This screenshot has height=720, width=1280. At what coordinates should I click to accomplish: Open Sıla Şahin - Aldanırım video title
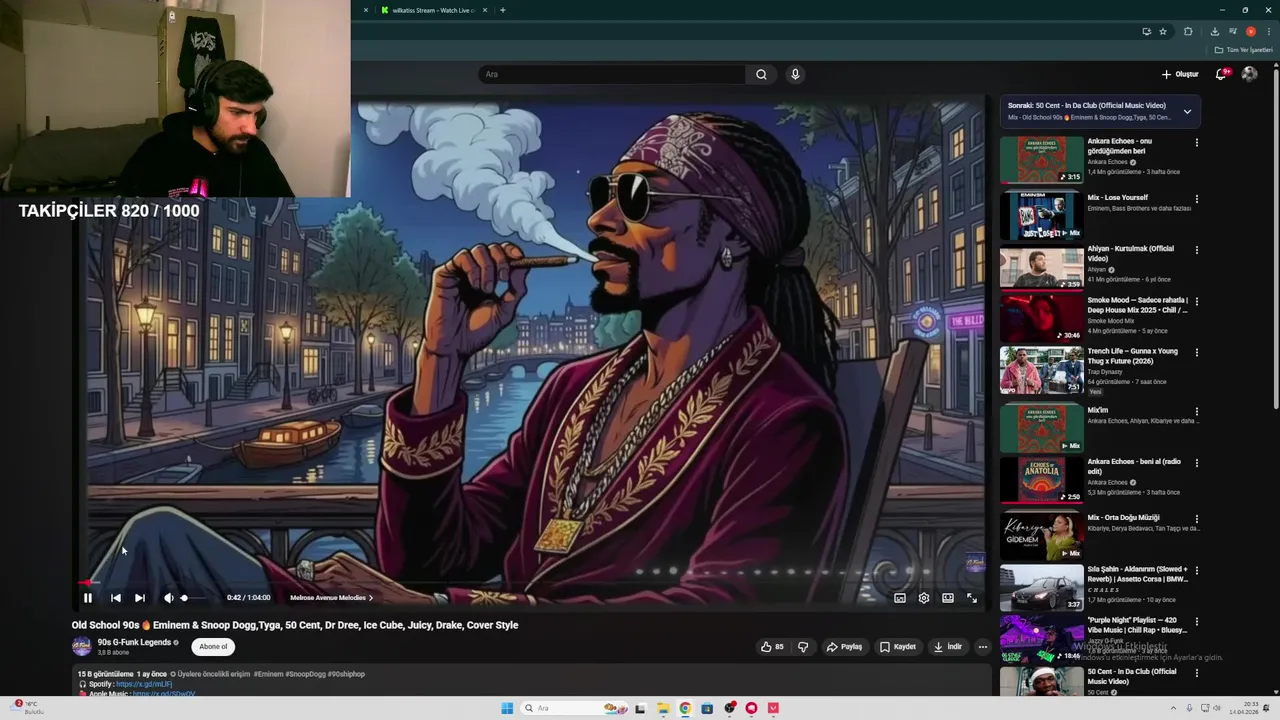point(1138,574)
